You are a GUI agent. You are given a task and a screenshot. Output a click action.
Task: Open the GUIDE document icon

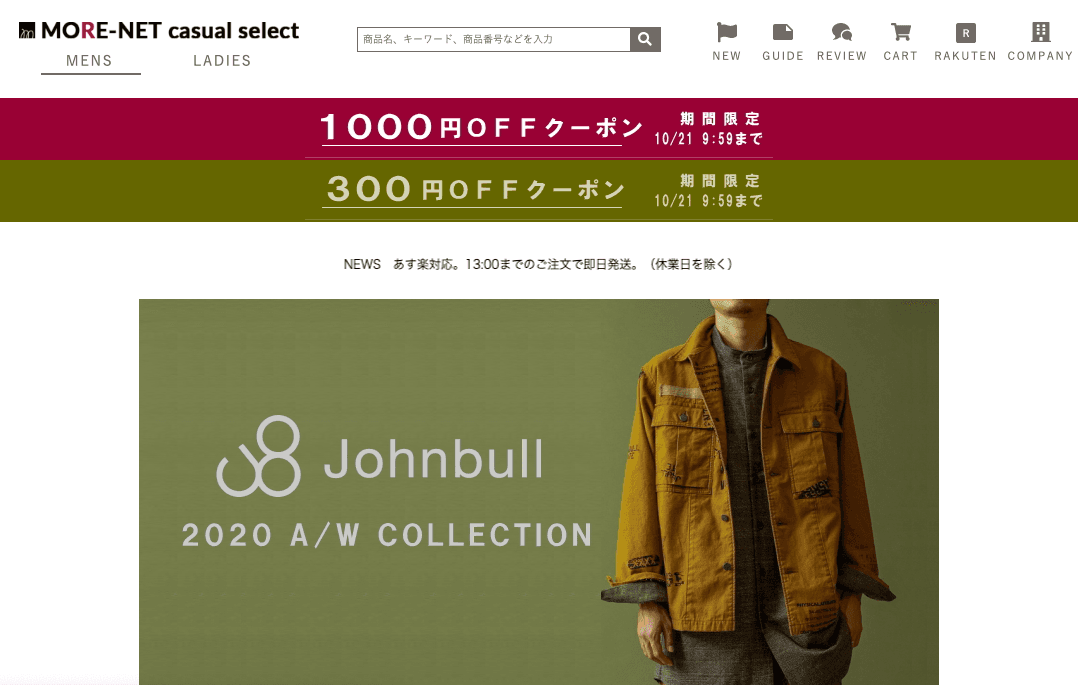click(x=782, y=32)
